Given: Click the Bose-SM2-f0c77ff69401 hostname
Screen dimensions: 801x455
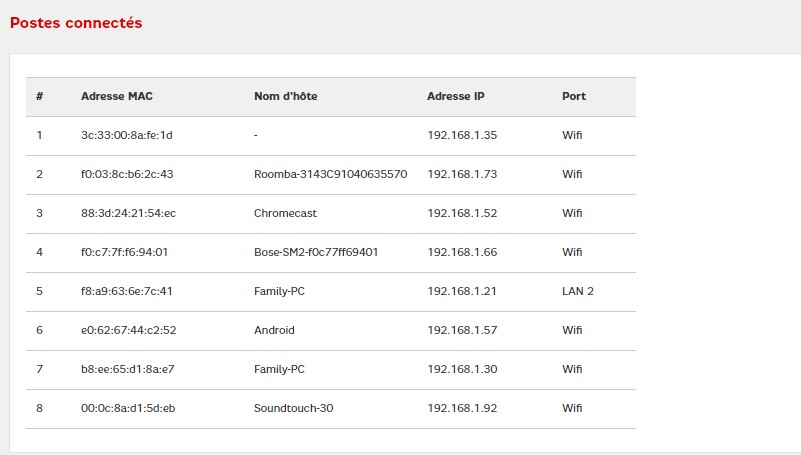Looking at the screenshot, I should (x=316, y=252).
